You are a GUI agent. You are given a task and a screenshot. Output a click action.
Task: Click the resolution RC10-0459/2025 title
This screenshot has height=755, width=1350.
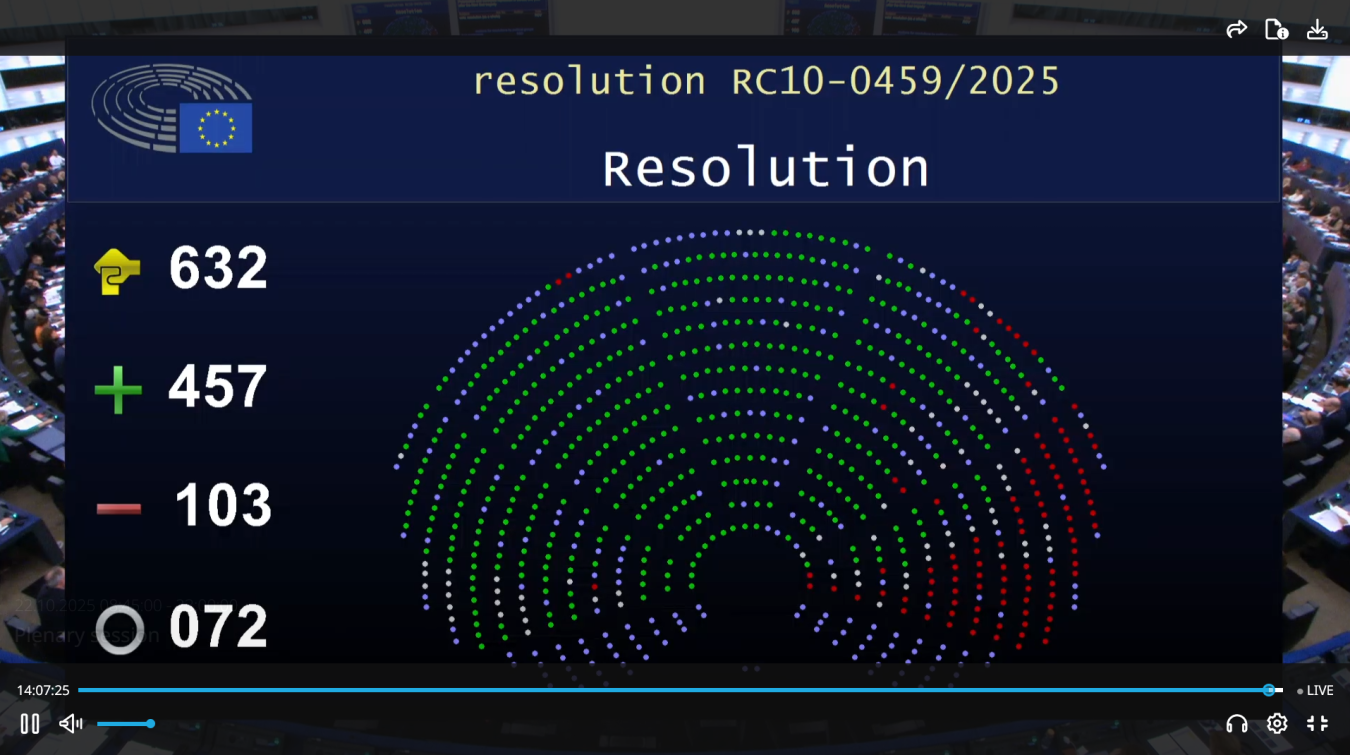coord(765,81)
